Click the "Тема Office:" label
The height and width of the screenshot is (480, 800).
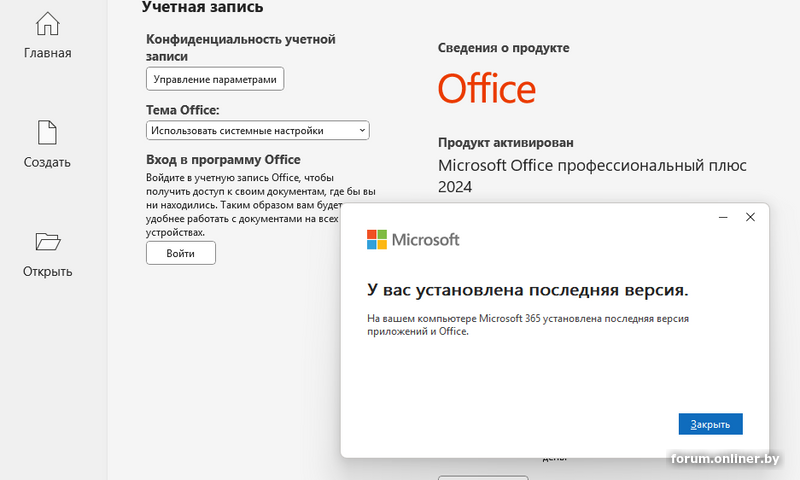183,110
